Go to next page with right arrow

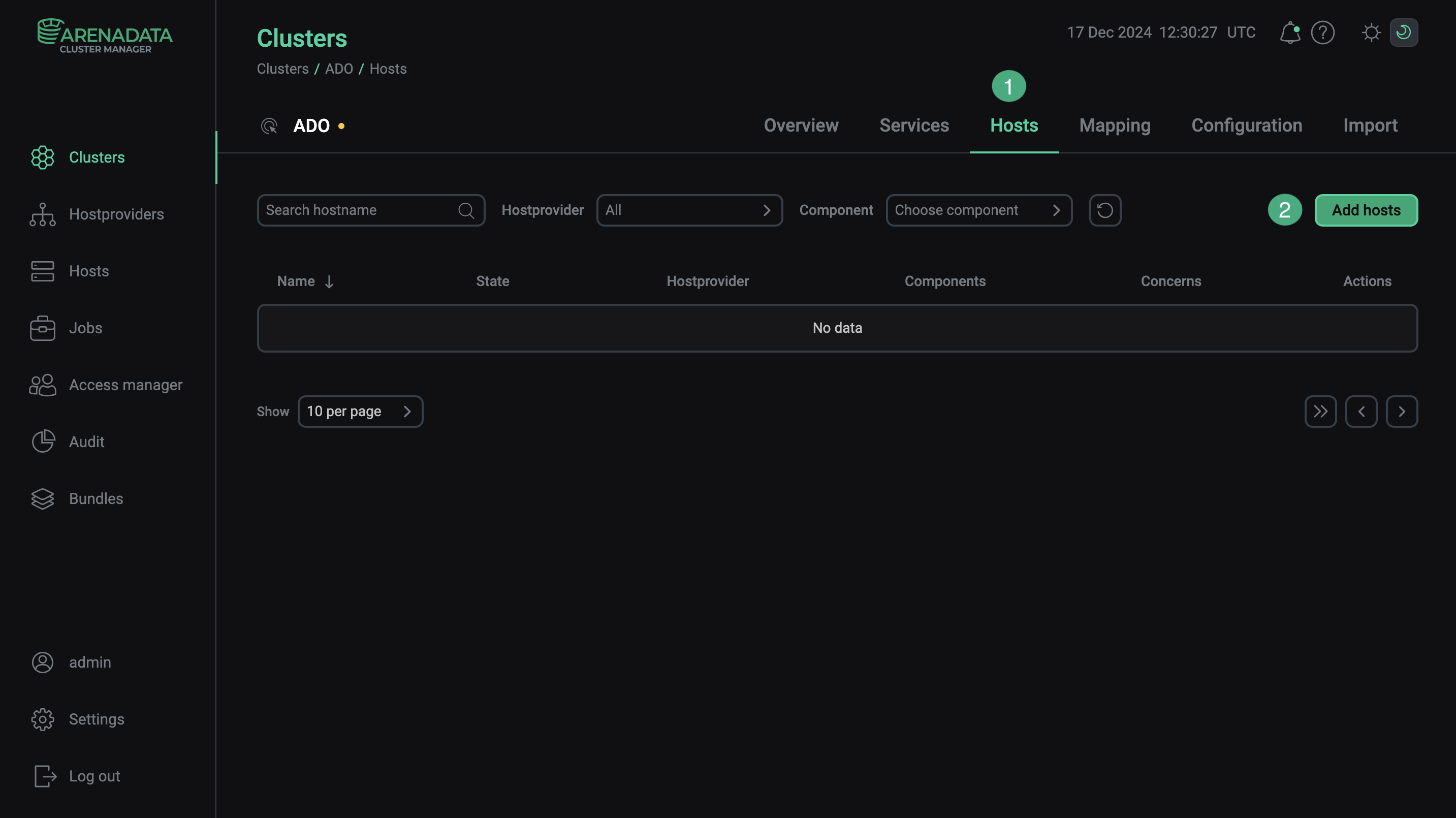pos(1402,411)
